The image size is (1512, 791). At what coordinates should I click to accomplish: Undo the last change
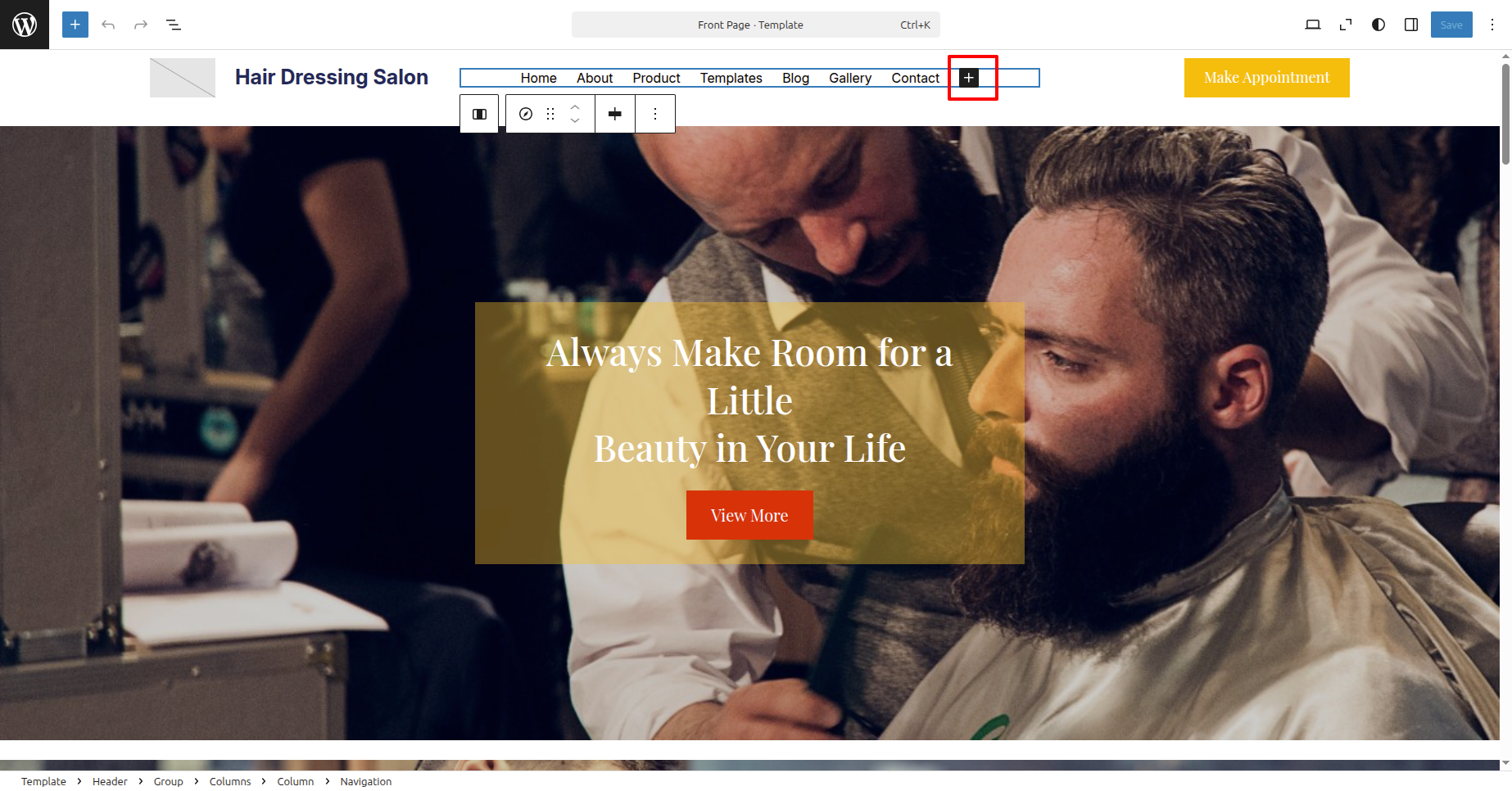click(x=108, y=25)
